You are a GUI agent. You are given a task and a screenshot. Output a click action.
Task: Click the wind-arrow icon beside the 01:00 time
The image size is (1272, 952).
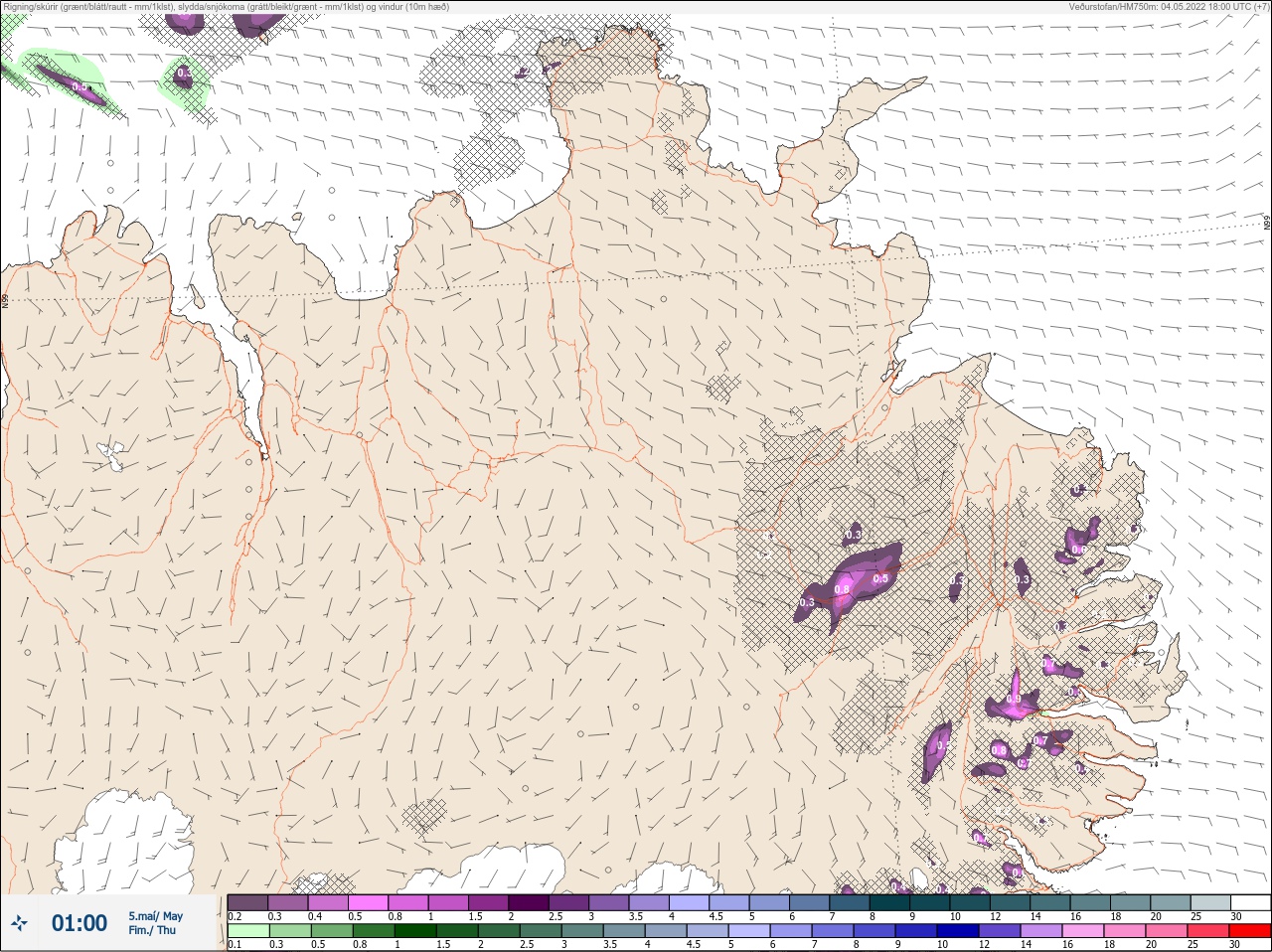18,923
